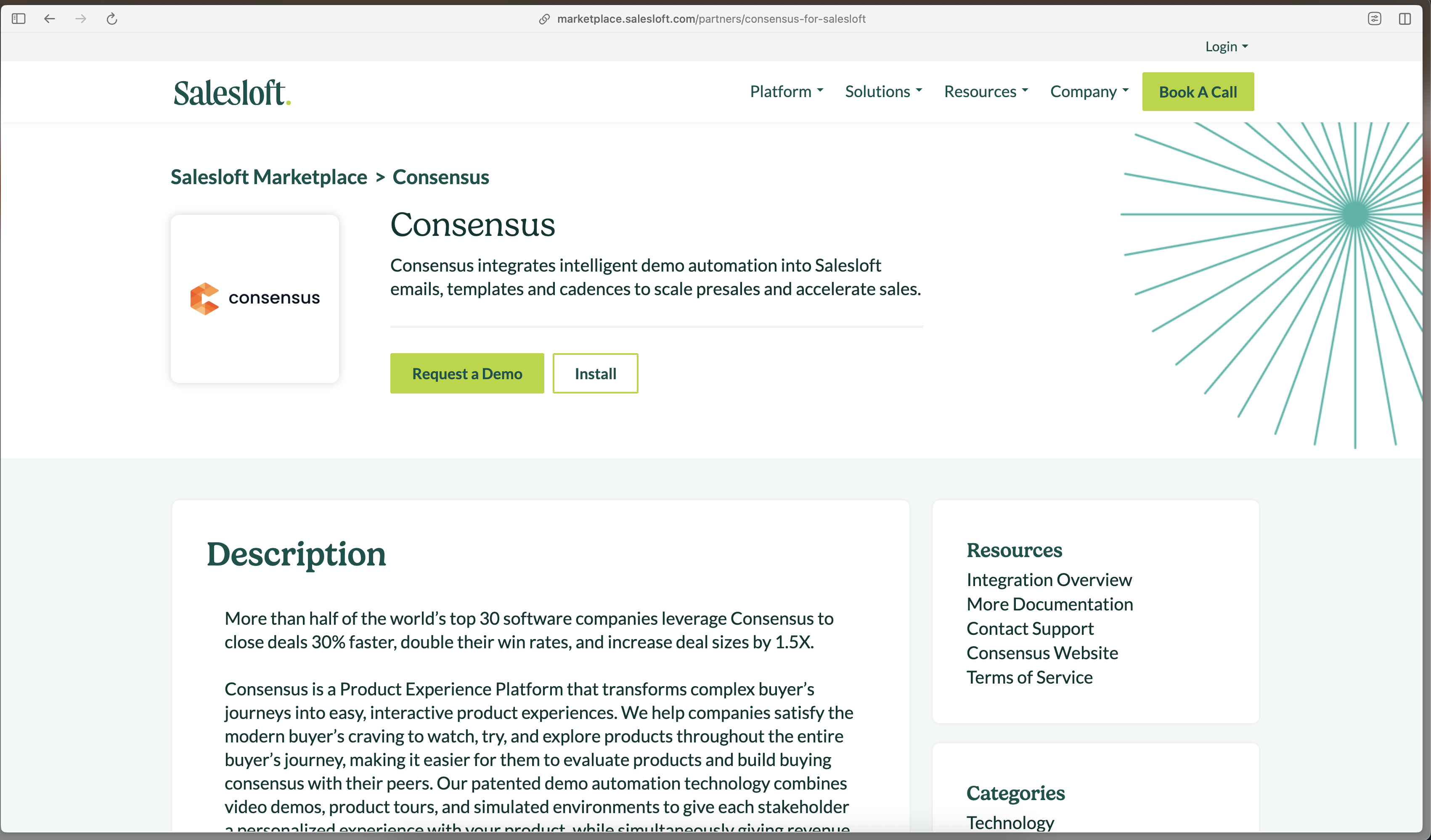Image resolution: width=1431 pixels, height=840 pixels.
Task: Click the Install button
Action: [595, 373]
